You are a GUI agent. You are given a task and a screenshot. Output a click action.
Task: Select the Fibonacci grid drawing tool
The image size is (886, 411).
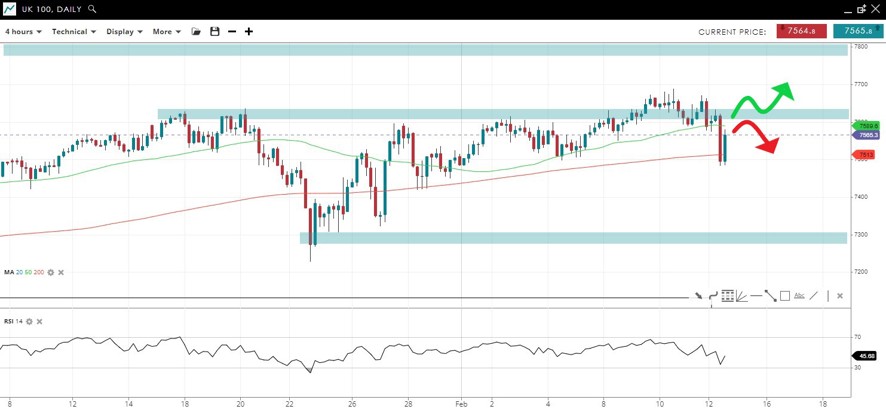point(728,296)
